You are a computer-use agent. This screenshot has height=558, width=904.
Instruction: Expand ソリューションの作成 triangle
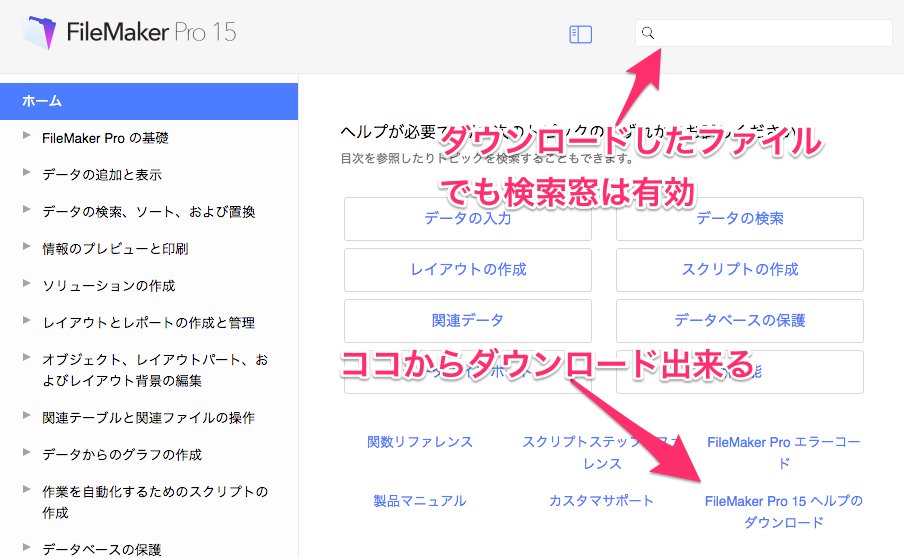pyautogui.click(x=26, y=283)
